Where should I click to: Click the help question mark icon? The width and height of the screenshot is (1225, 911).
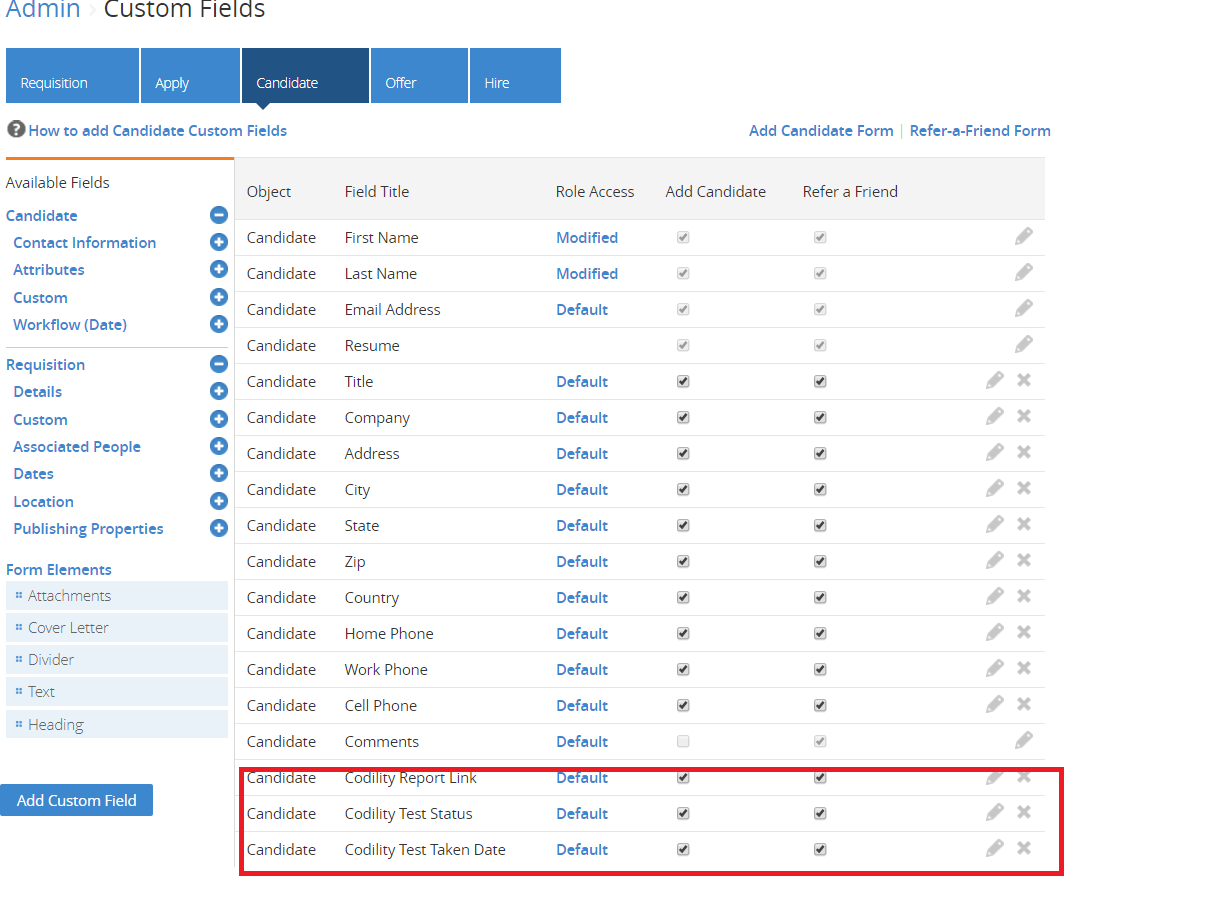pos(16,129)
